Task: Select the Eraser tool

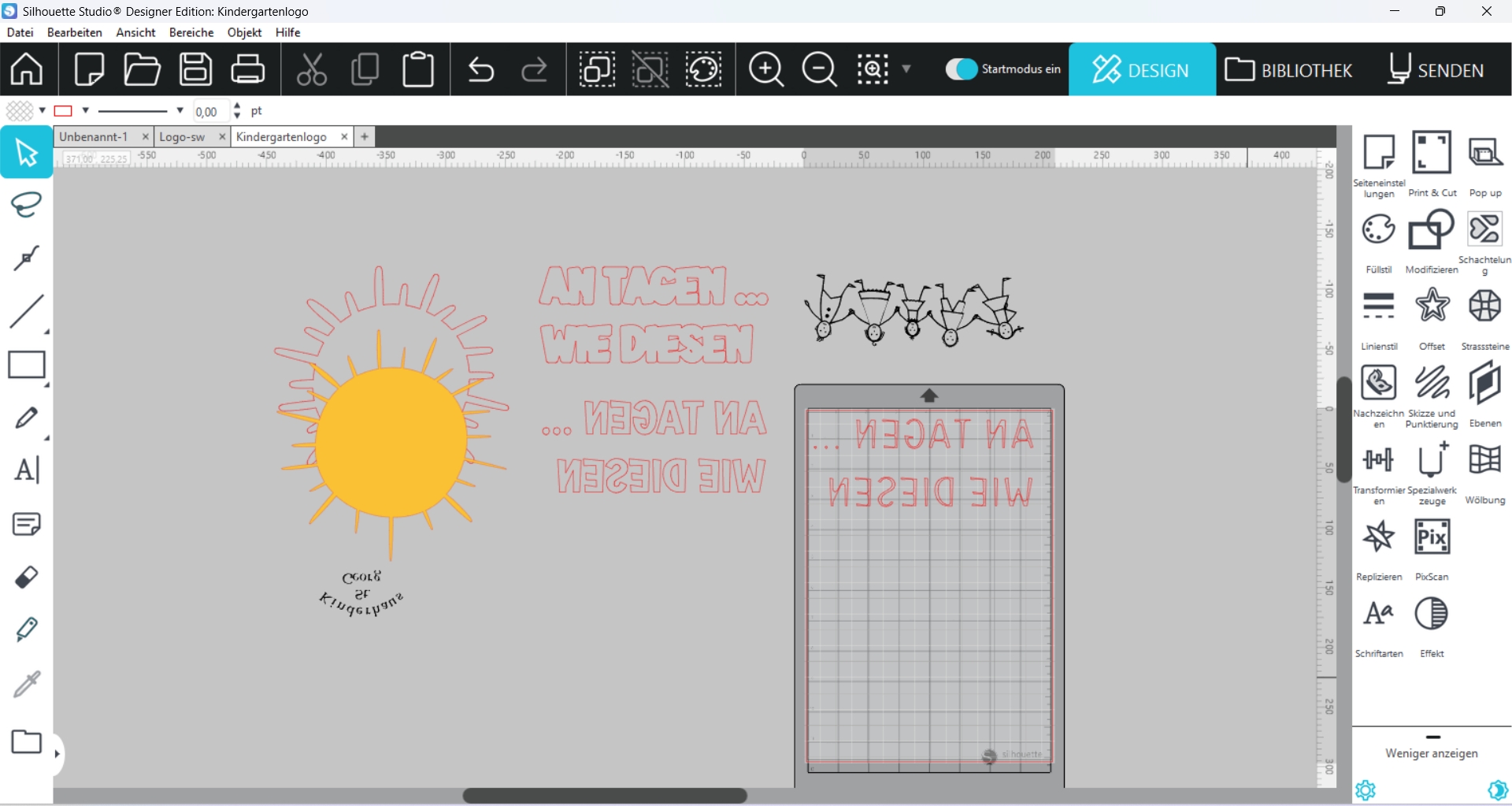Action: coord(26,578)
